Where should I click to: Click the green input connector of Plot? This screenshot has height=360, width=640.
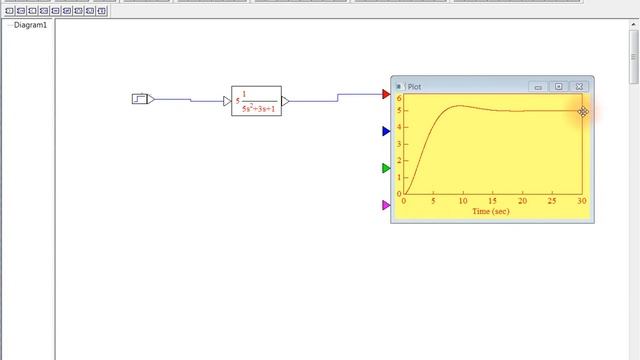[386, 168]
